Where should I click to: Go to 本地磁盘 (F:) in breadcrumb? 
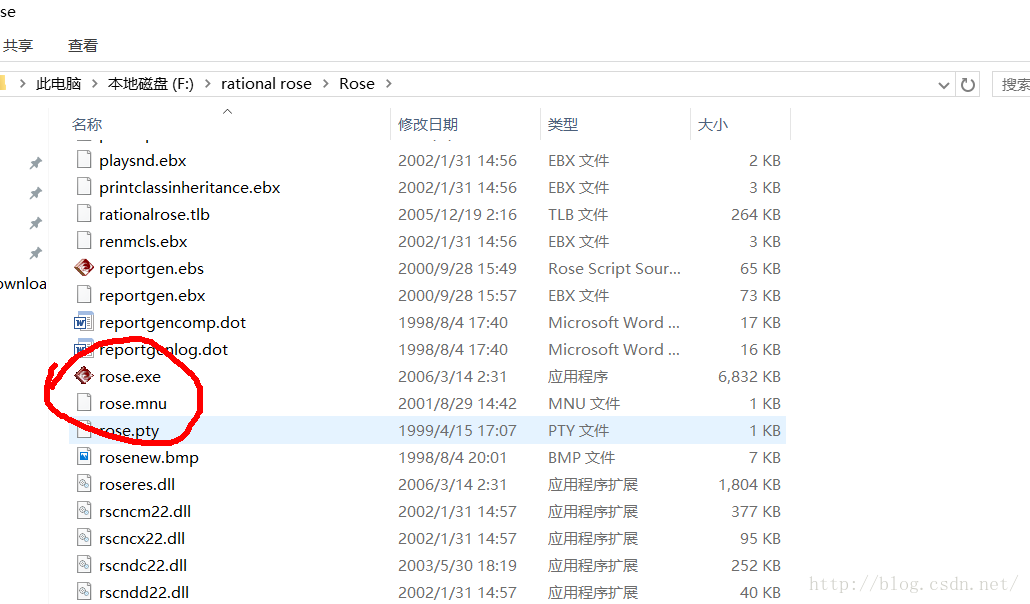click(151, 83)
